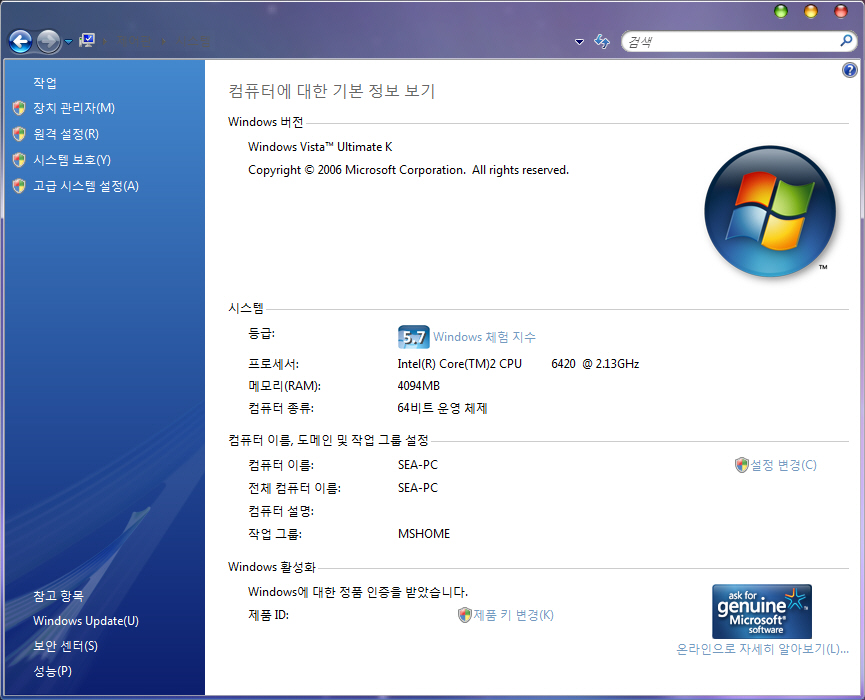Screen dimensions: 865x700
Task: Click the 참고 항목 heading in the left pane
Action: [x=58, y=596]
